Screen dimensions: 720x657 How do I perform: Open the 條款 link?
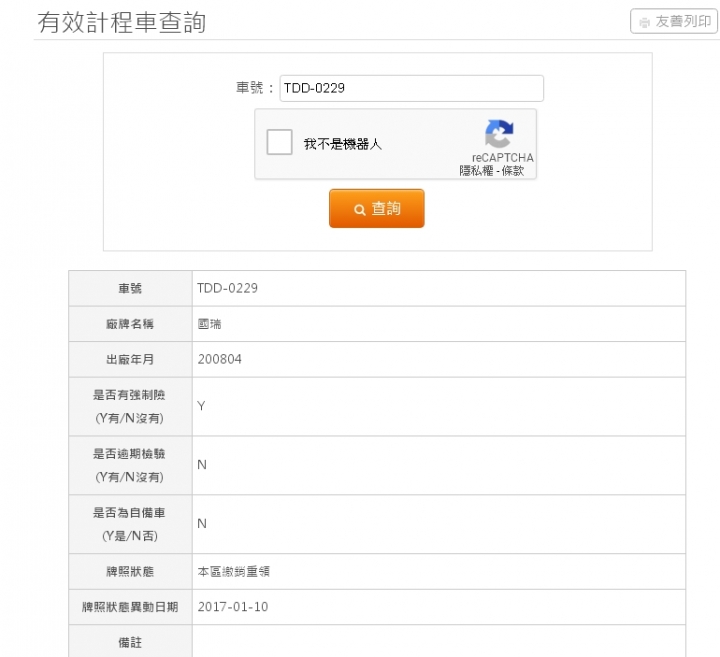coord(512,171)
